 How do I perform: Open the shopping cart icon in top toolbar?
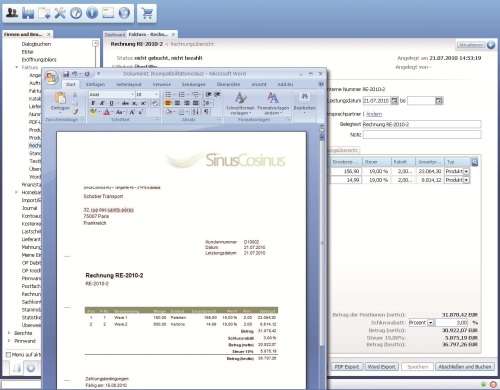(x=147, y=13)
